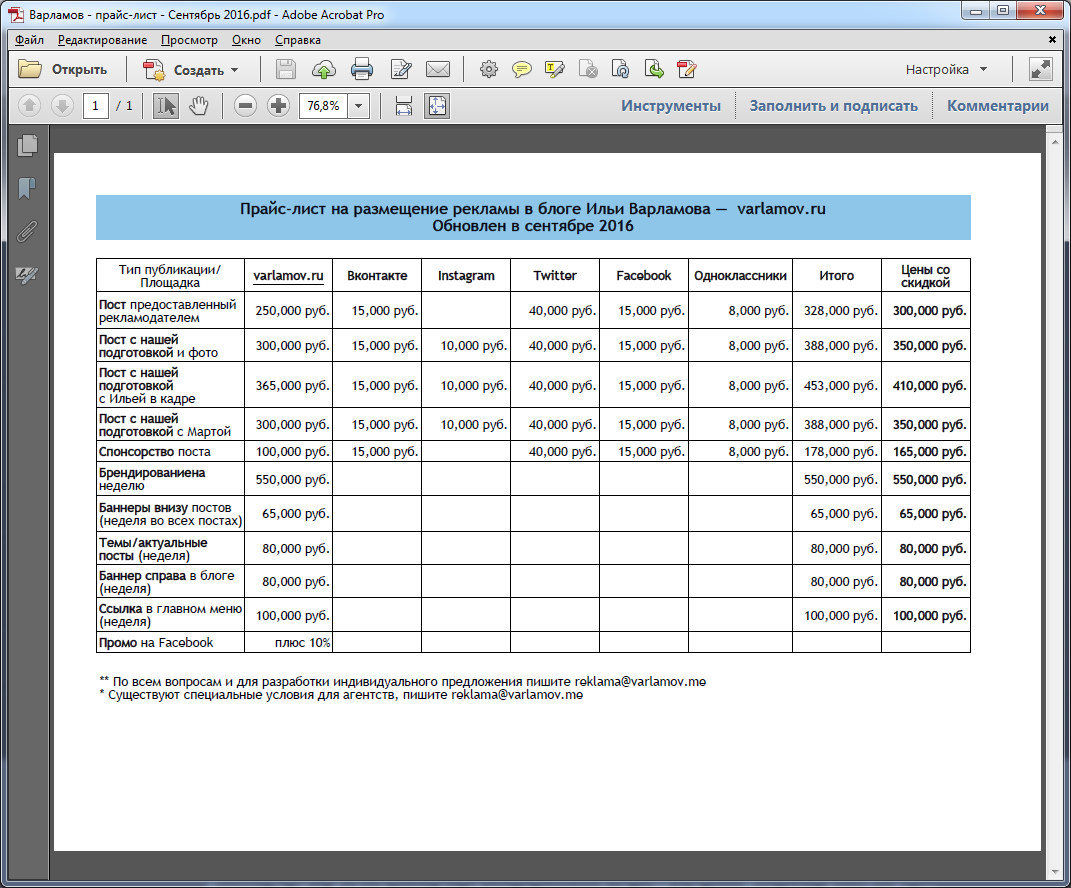Screen dimensions: 1071x888
Task: Select the Highlight text tool
Action: coord(555,70)
